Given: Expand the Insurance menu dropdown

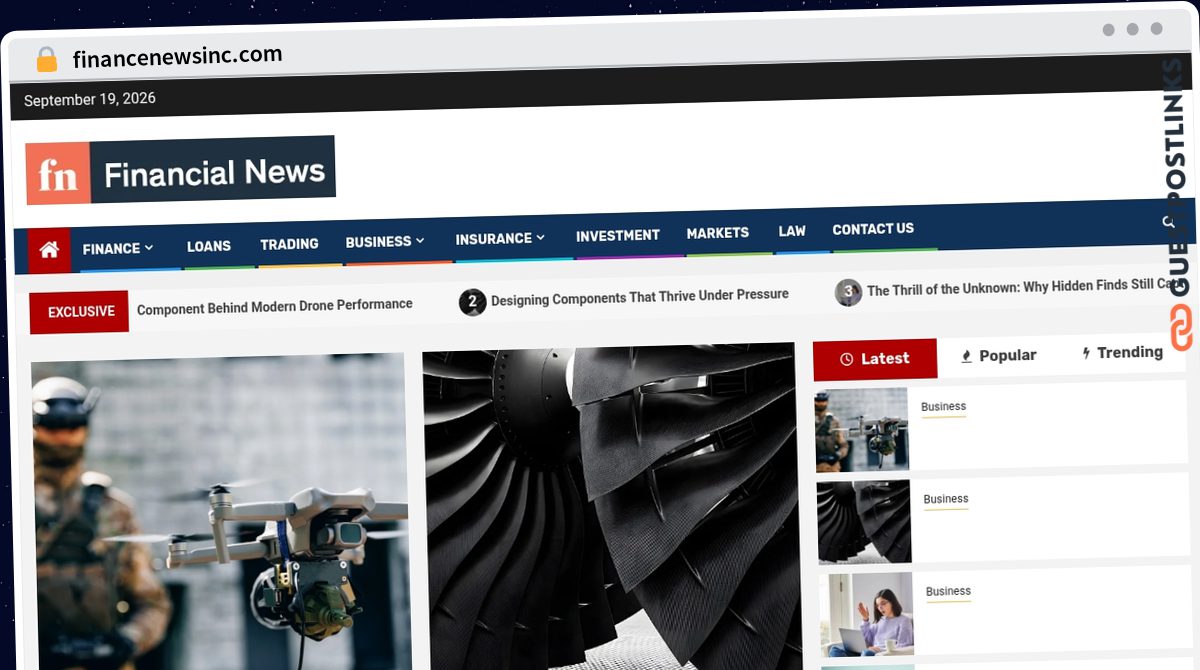Looking at the screenshot, I should click(500, 238).
